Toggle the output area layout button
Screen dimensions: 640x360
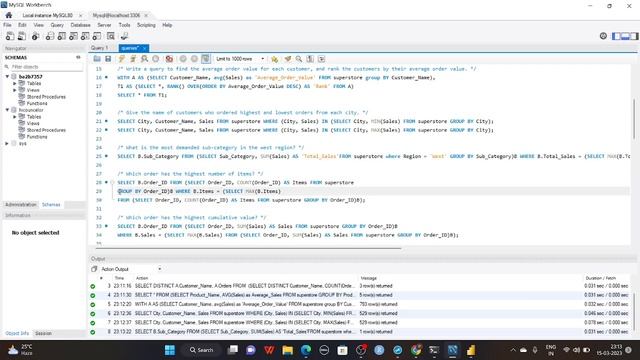pos(625,36)
